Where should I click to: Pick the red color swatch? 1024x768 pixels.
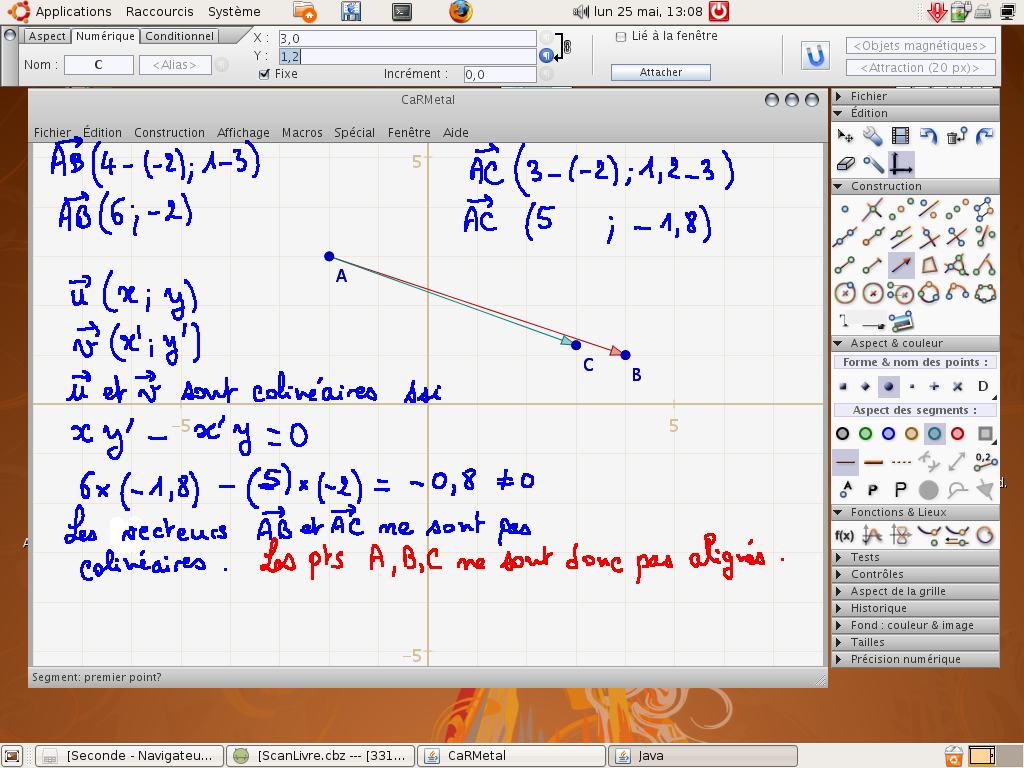pyautogui.click(x=958, y=433)
